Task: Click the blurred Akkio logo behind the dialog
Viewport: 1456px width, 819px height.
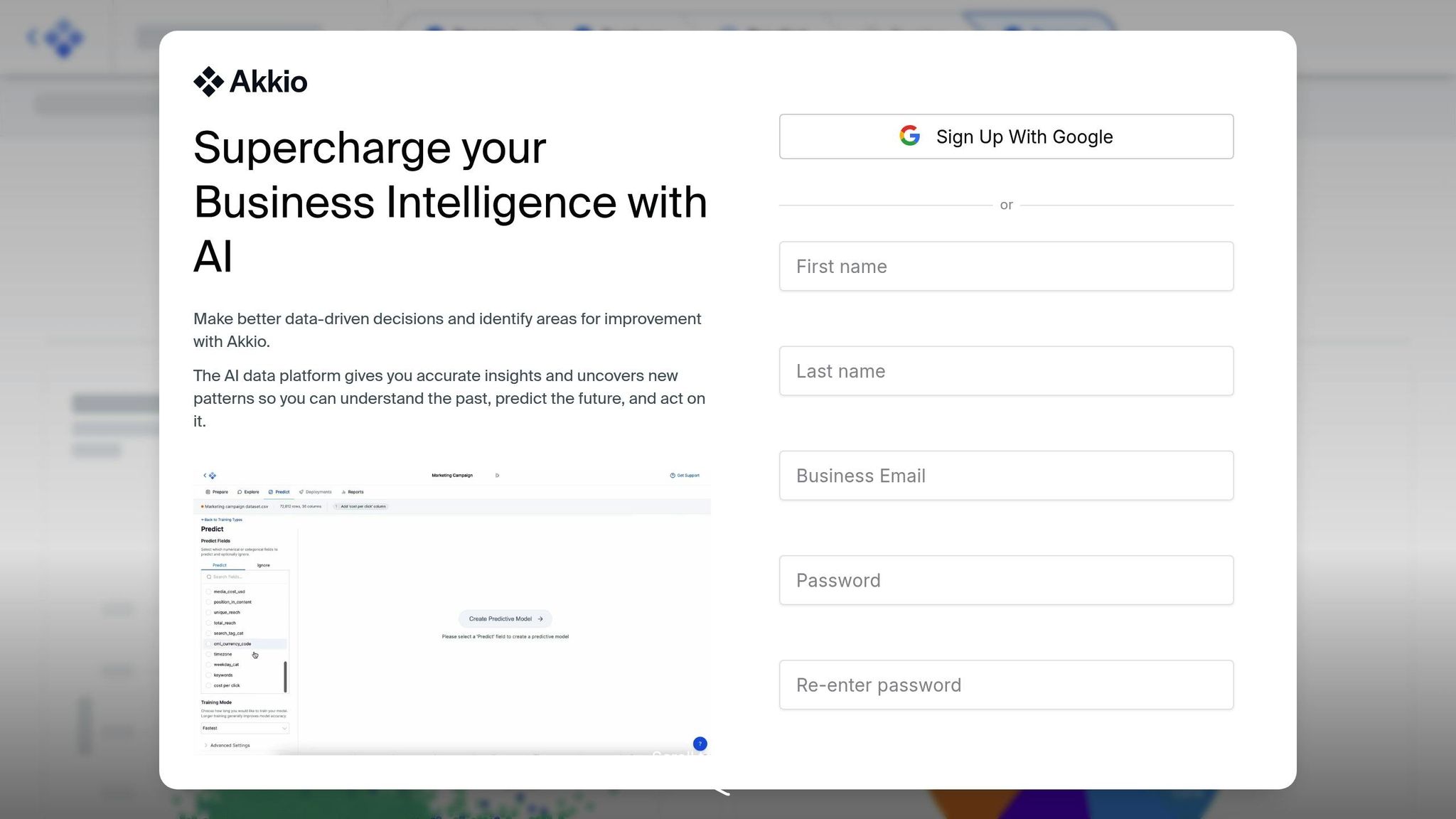Action: point(63,38)
